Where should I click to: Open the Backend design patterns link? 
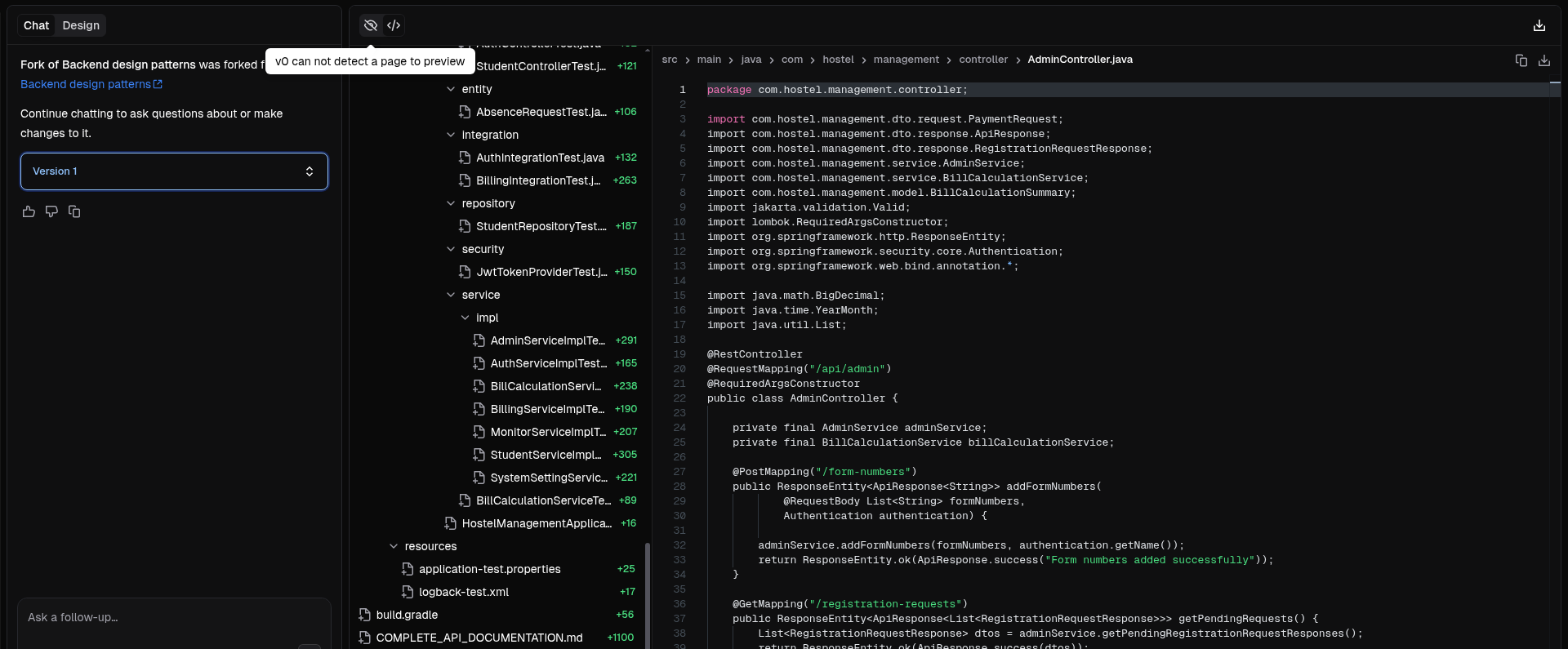[91, 84]
